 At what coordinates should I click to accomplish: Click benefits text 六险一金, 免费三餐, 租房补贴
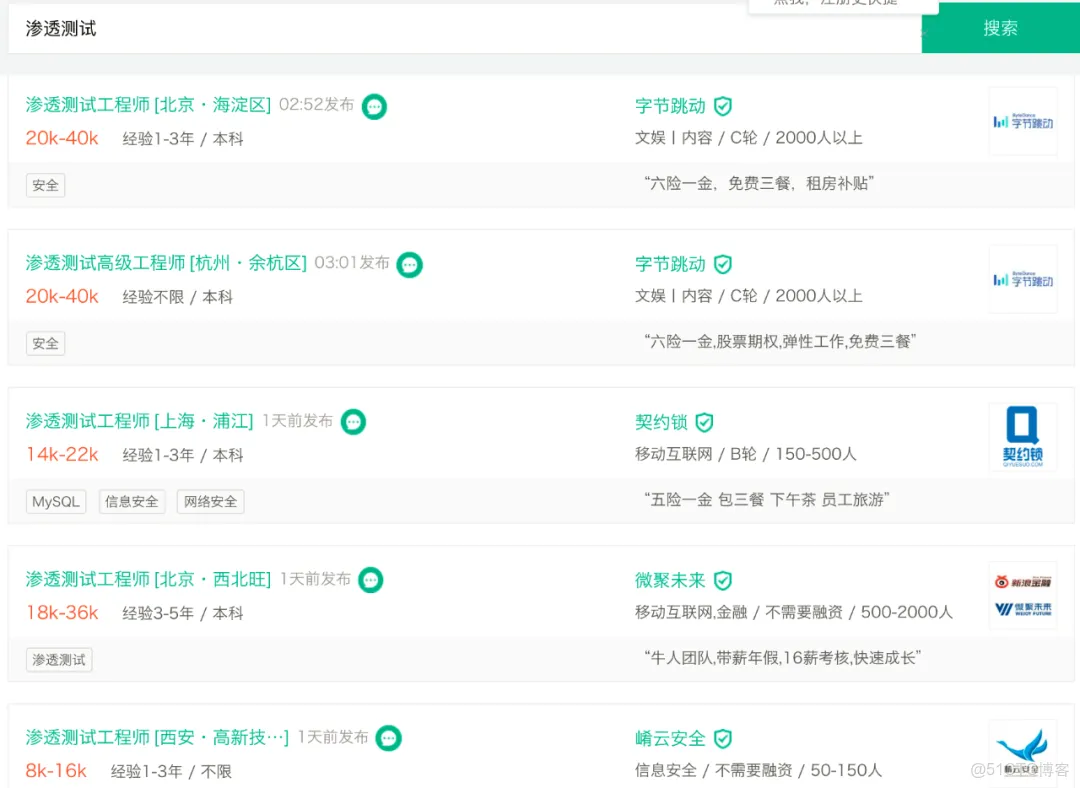pos(759,183)
